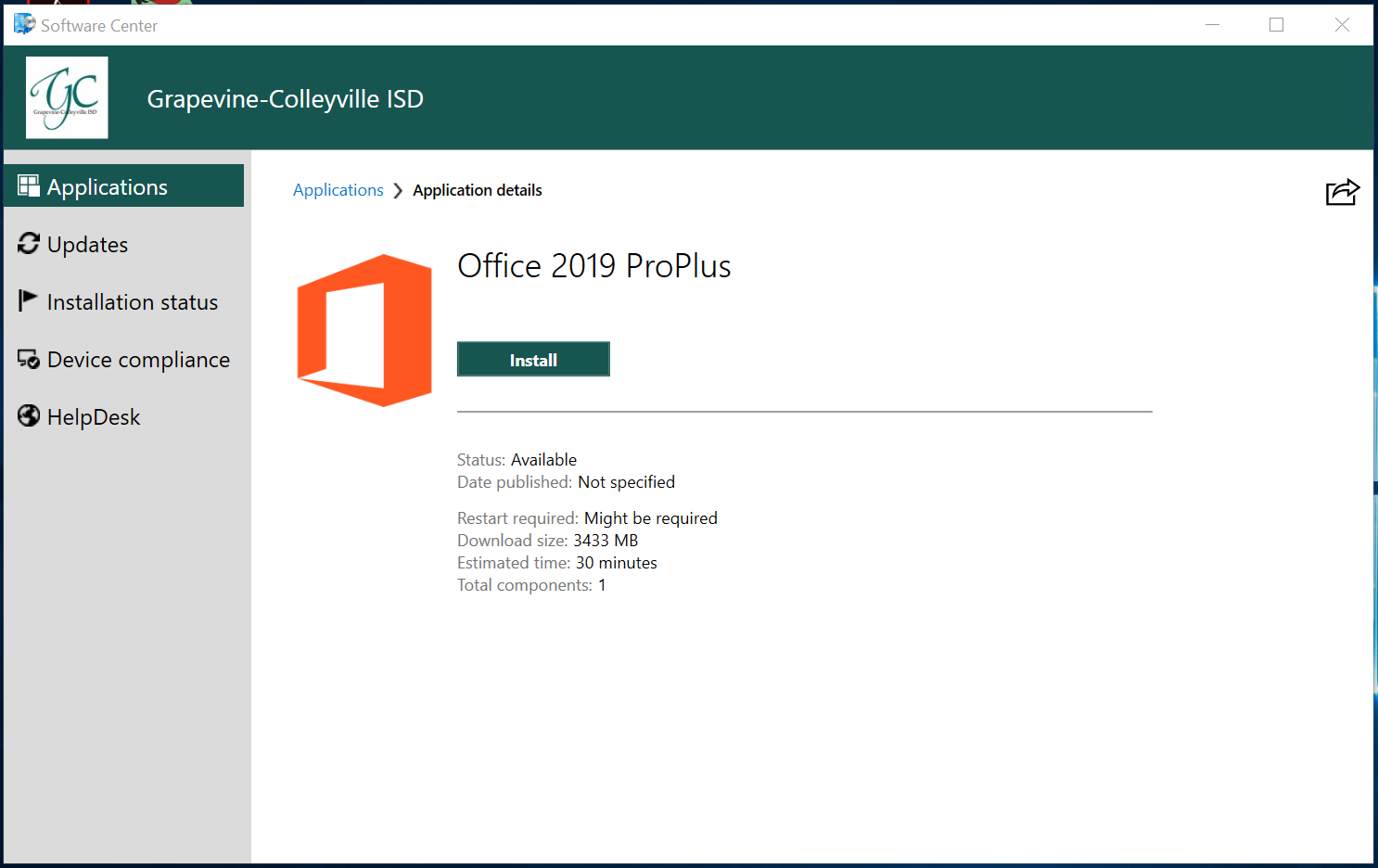Click the Grapevine-Colleyville ISD logo
Screen dimensions: 1378x868
(67, 97)
